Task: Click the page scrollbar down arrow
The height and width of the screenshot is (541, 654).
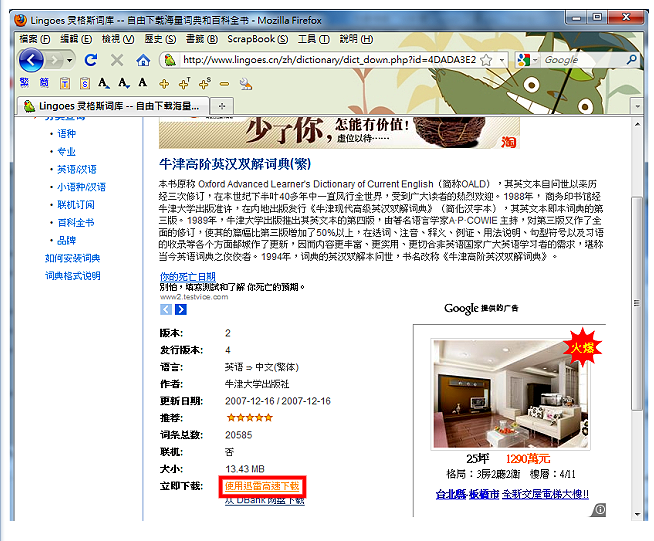Action: pyautogui.click(x=637, y=514)
